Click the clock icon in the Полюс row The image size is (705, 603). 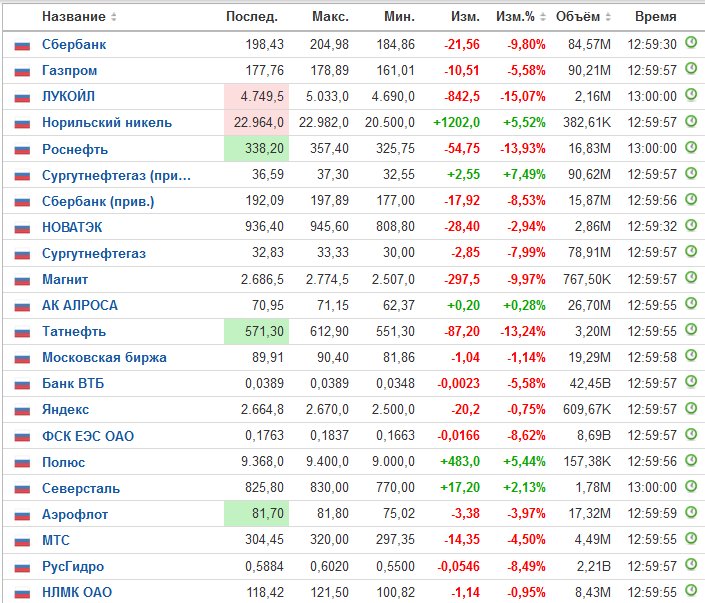(691, 460)
